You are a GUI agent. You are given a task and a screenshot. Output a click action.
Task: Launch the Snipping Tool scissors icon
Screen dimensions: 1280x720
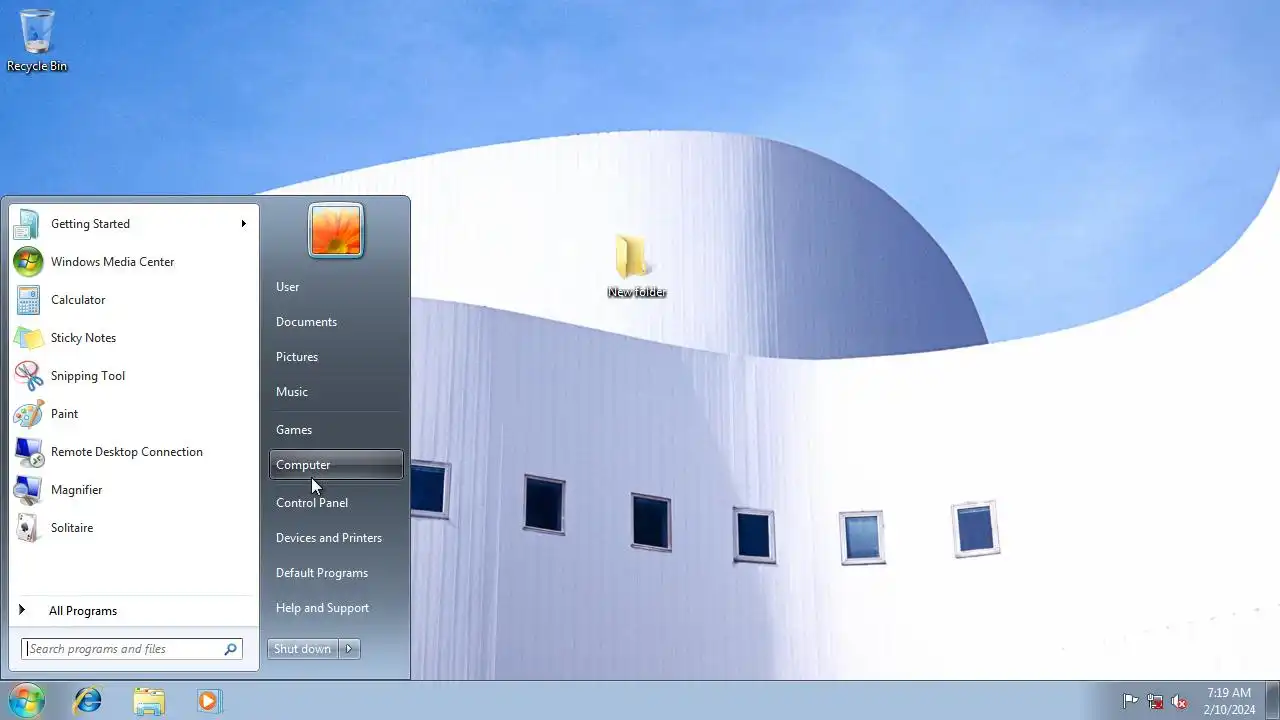pos(28,376)
